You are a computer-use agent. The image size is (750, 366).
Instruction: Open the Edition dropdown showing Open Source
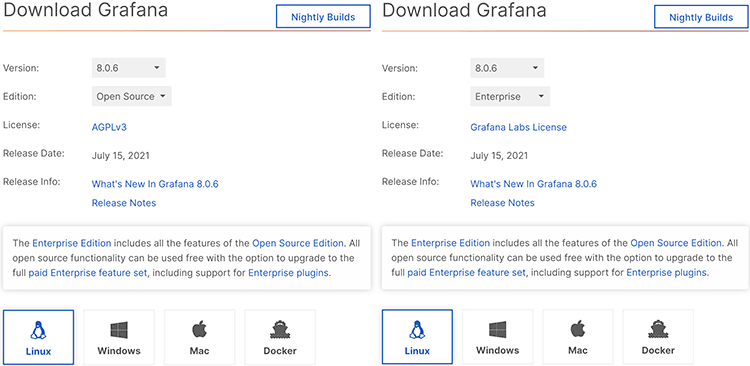click(x=132, y=96)
